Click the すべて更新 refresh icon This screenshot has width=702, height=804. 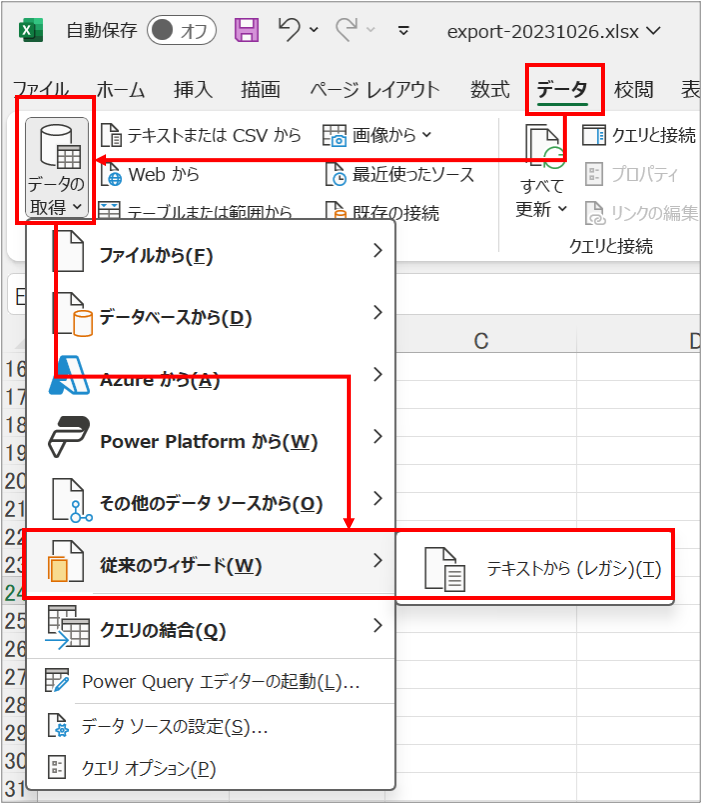tap(544, 148)
